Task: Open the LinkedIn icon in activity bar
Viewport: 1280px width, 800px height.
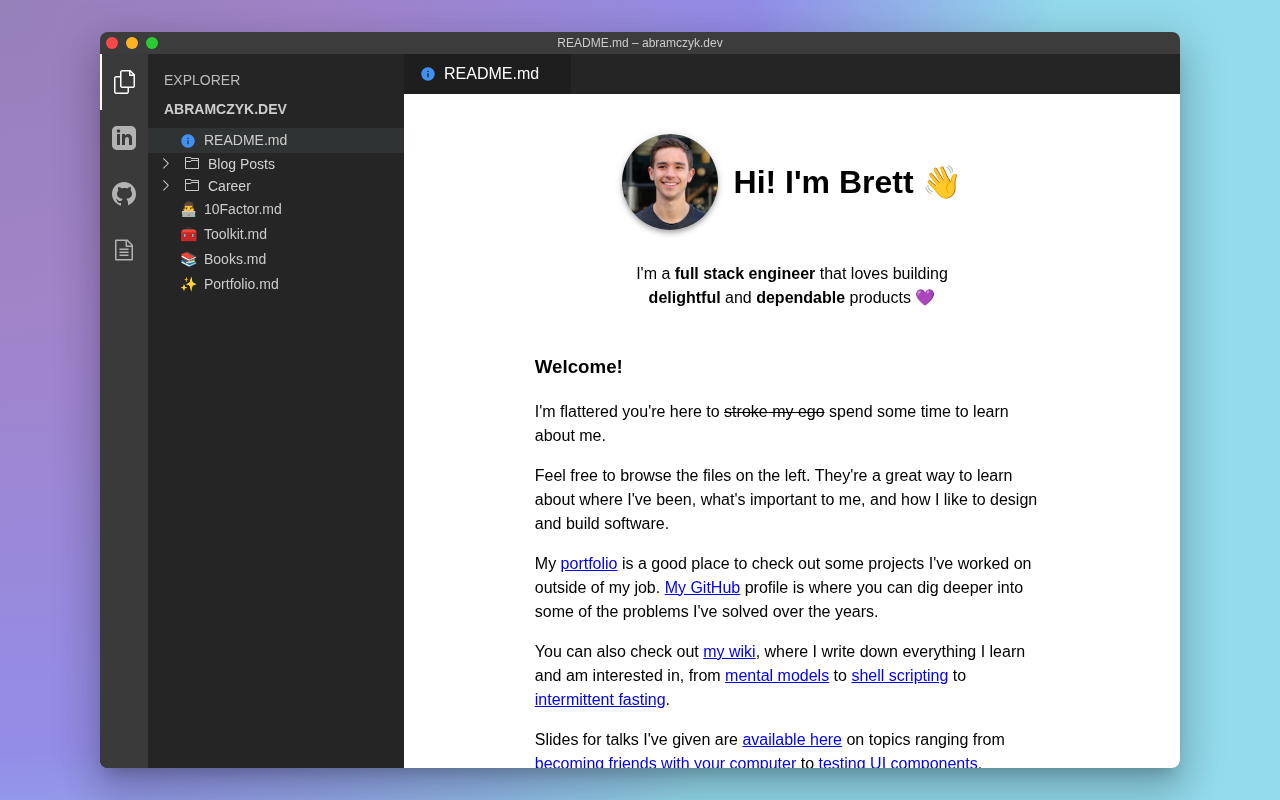Action: click(124, 138)
